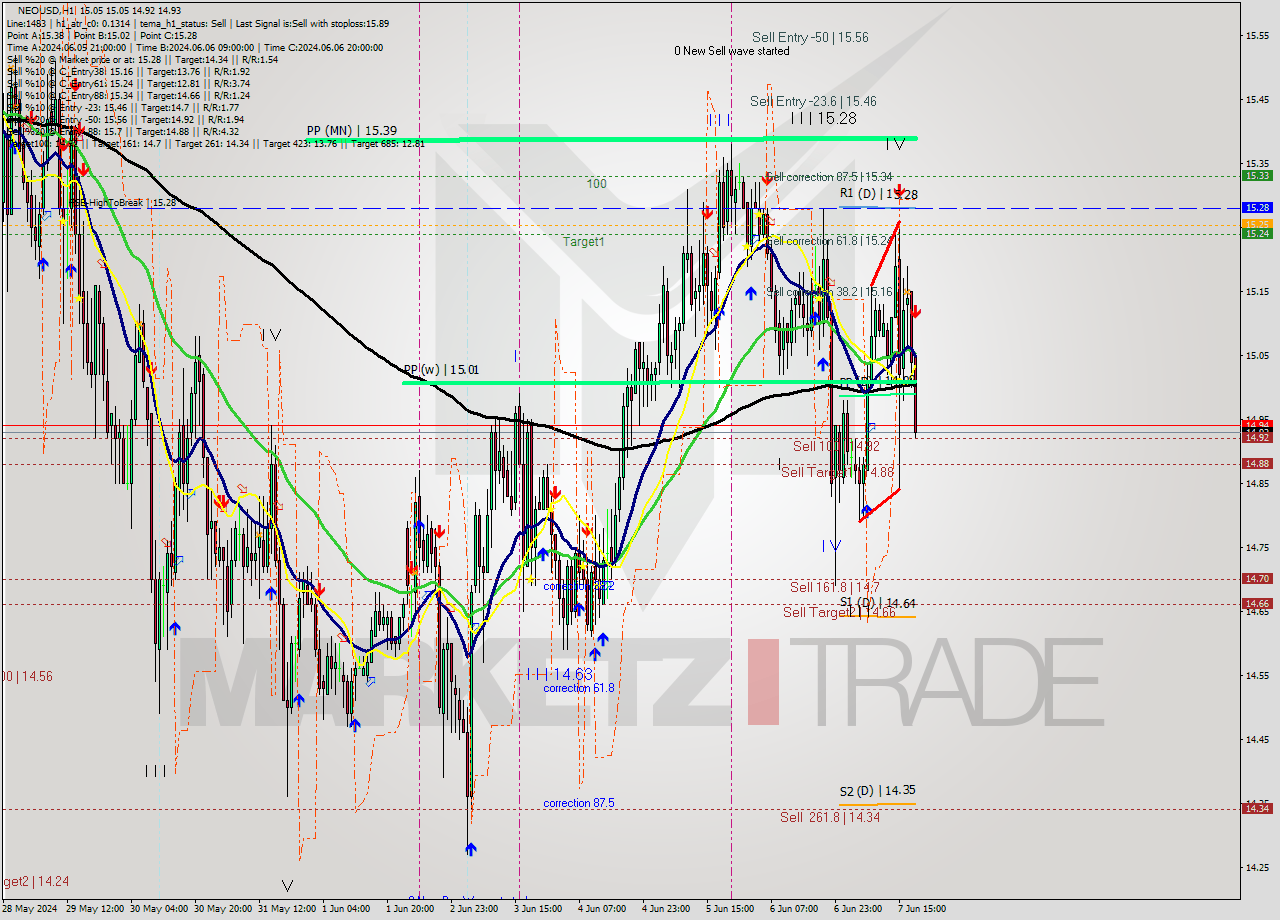Image resolution: width=1280 pixels, height=920 pixels.
Task: Select the S2 (D) | 14.35 support label
Action: (x=877, y=790)
